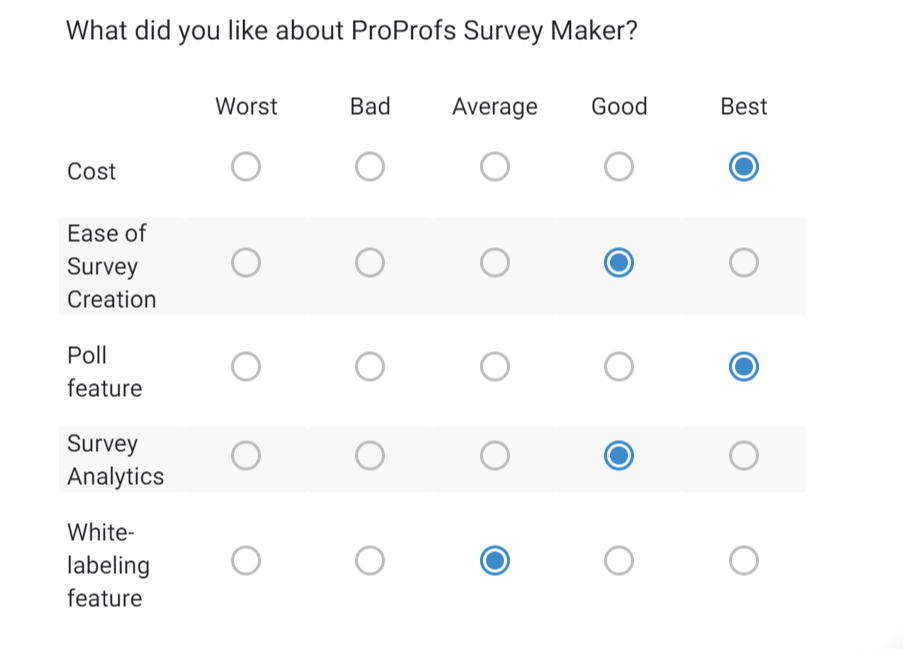The image size is (903, 649).
Task: Rate White-labeling feature as Best
Action: 743,560
